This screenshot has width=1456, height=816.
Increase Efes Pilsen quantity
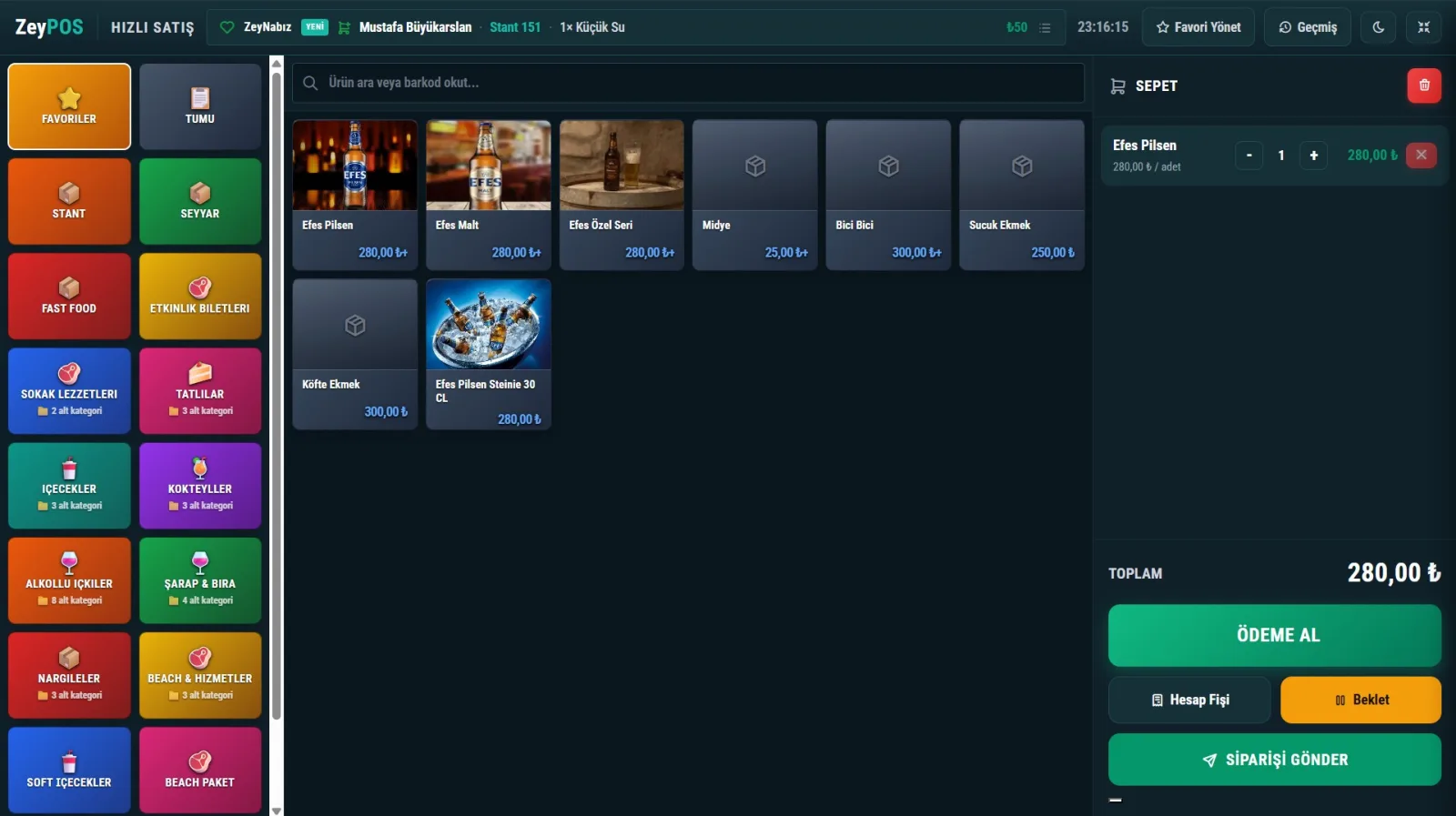1314,156
